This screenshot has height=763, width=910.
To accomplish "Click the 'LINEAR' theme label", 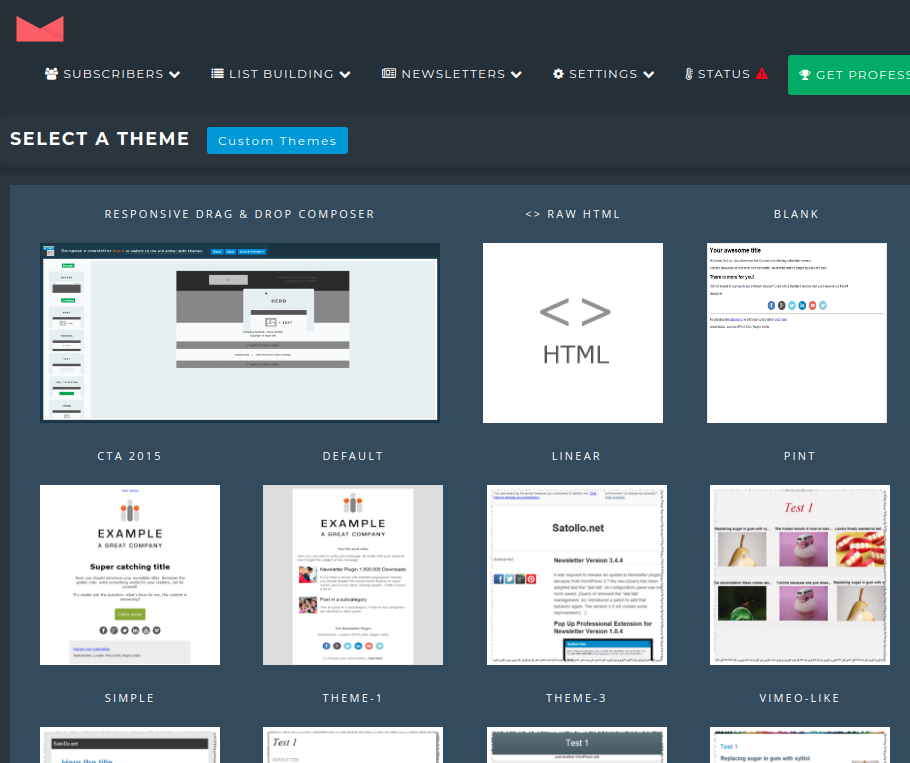I will pos(576,456).
